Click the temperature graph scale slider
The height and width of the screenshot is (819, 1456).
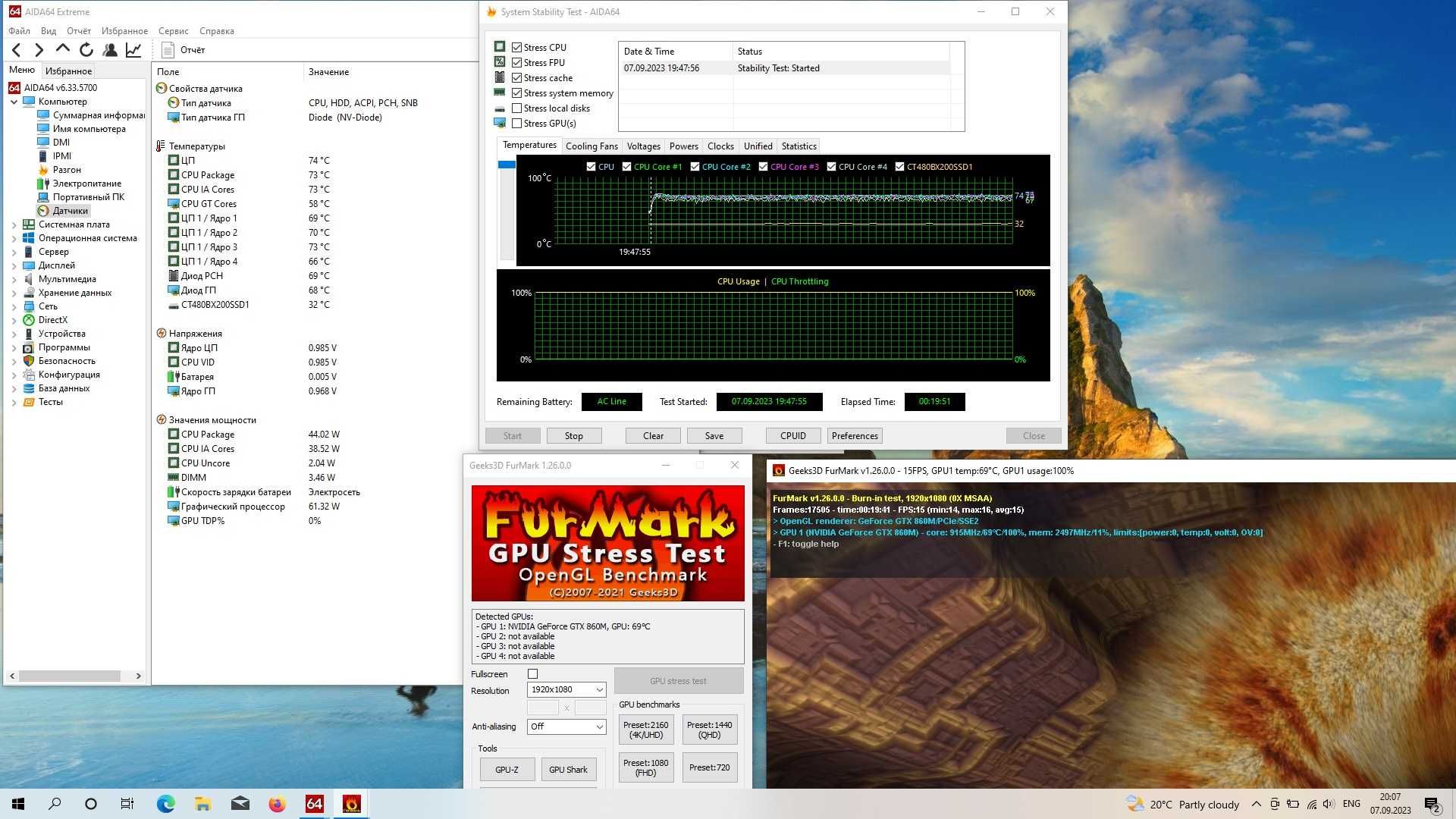(x=507, y=165)
